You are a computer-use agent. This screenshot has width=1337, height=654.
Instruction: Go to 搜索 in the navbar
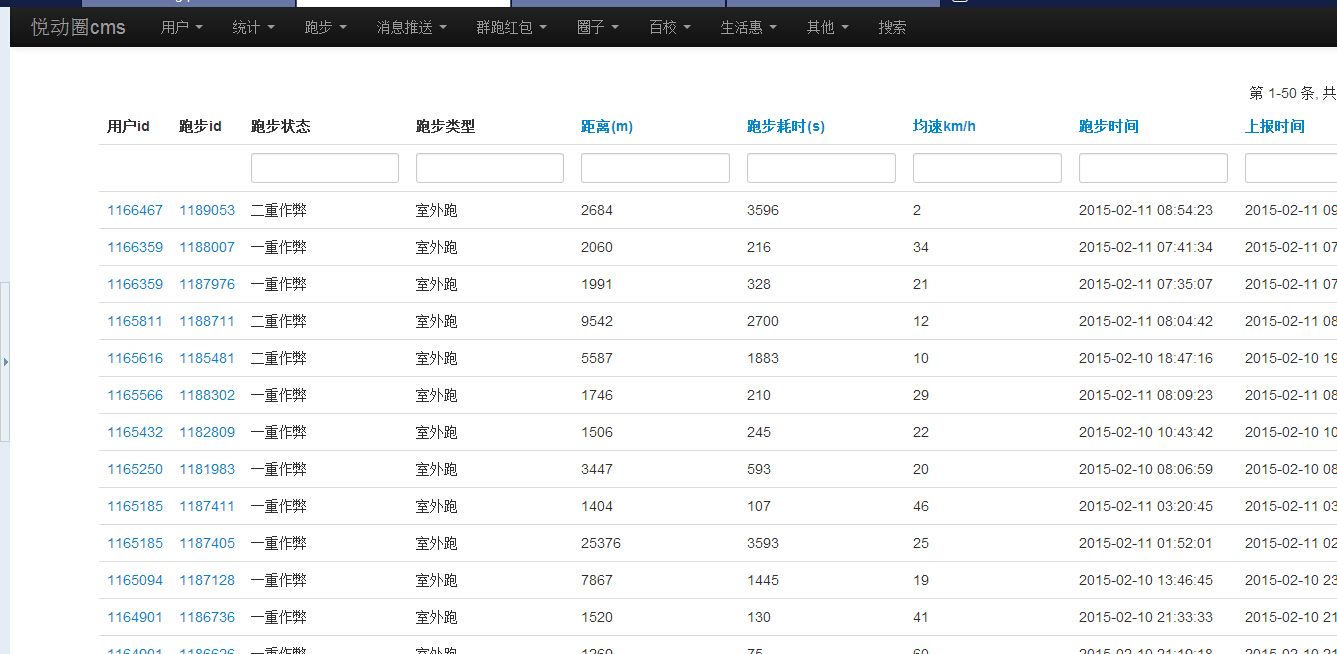[892, 27]
